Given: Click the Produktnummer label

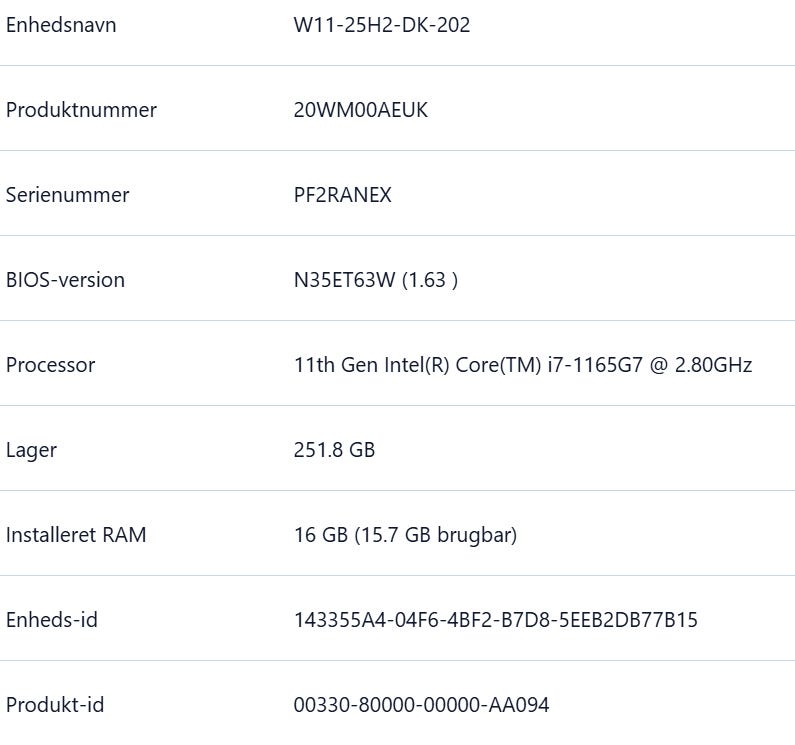Looking at the screenshot, I should [81, 110].
